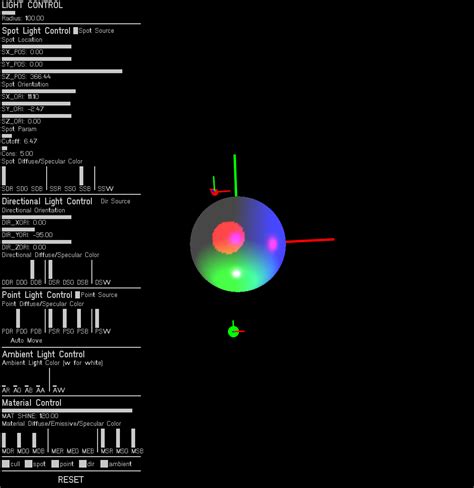Click the SDR vertical color slider

point(4,176)
